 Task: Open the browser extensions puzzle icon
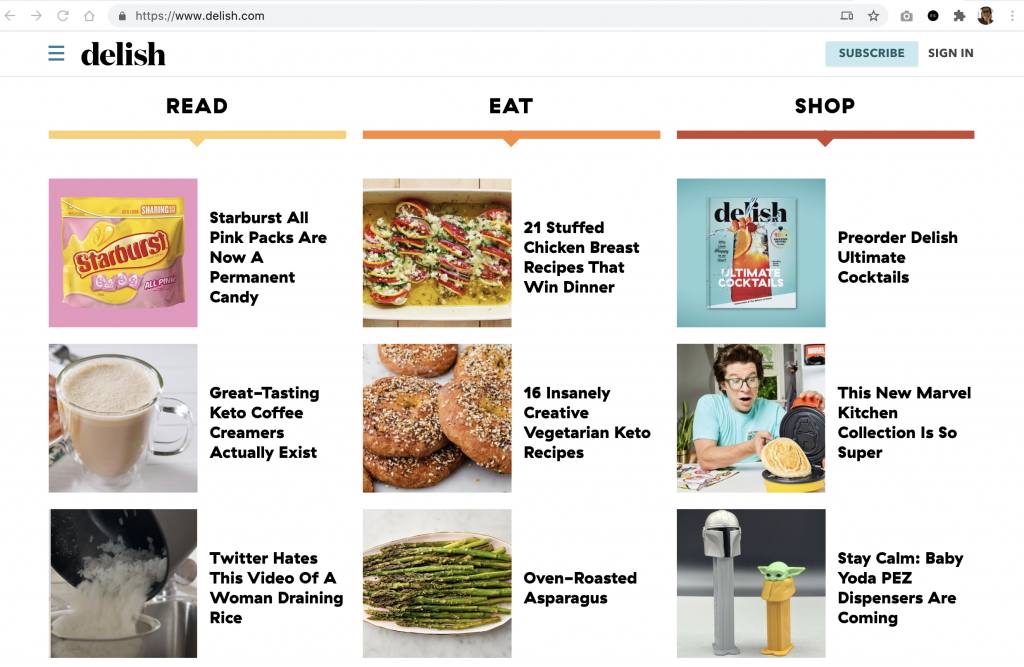pyautogui.click(x=959, y=16)
